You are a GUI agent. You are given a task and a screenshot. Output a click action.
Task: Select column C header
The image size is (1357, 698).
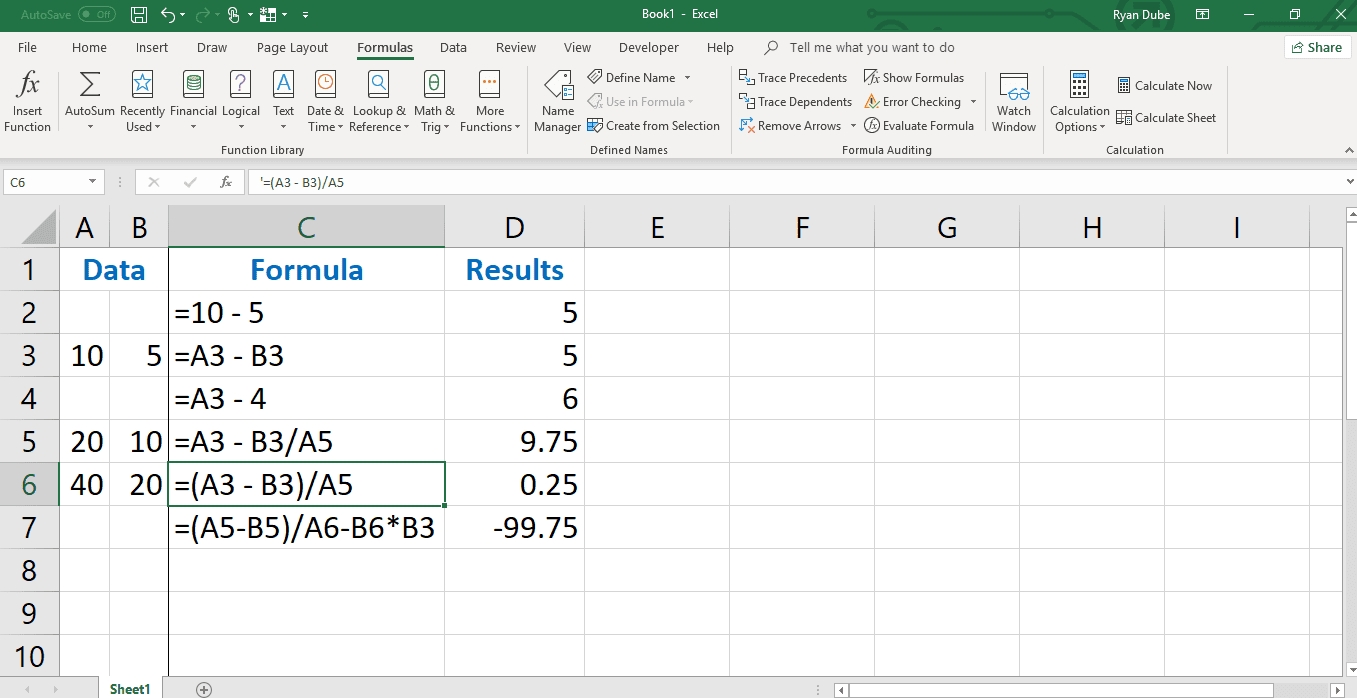pos(306,227)
